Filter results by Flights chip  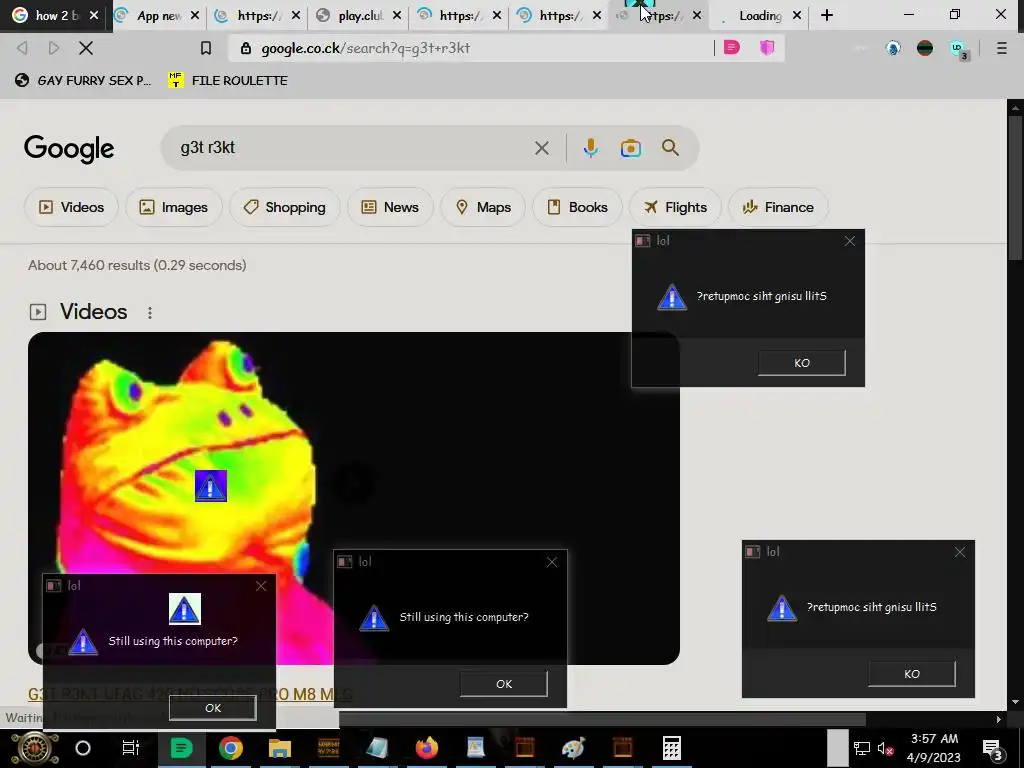[x=675, y=208]
